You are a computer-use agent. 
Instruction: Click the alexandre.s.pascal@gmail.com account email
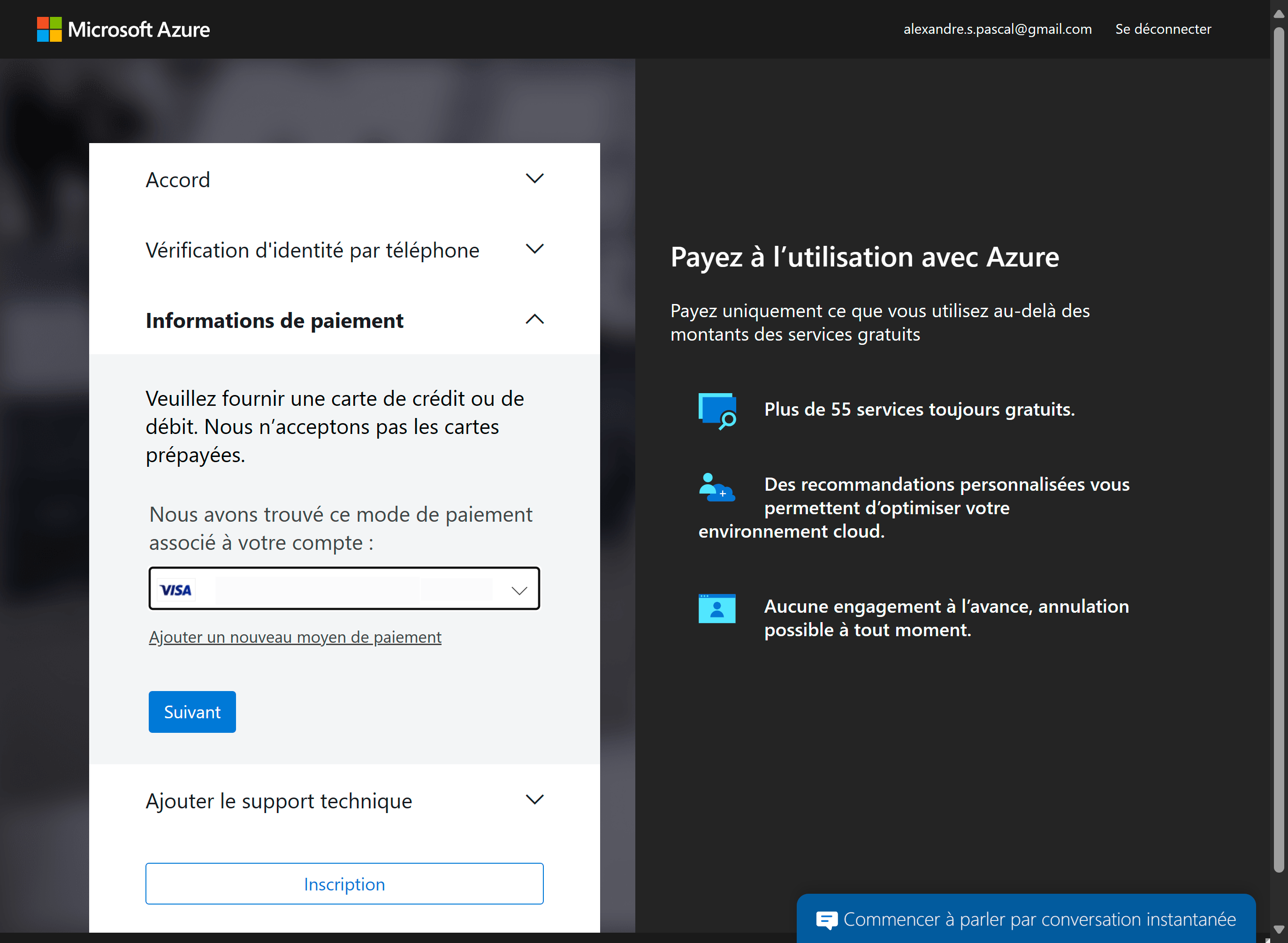(x=998, y=29)
